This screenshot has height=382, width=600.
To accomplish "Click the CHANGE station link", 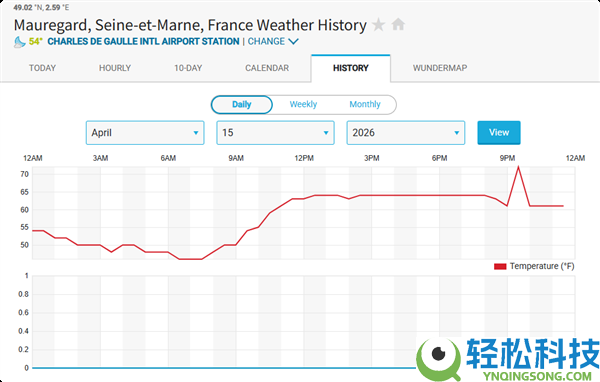I will pos(266,41).
